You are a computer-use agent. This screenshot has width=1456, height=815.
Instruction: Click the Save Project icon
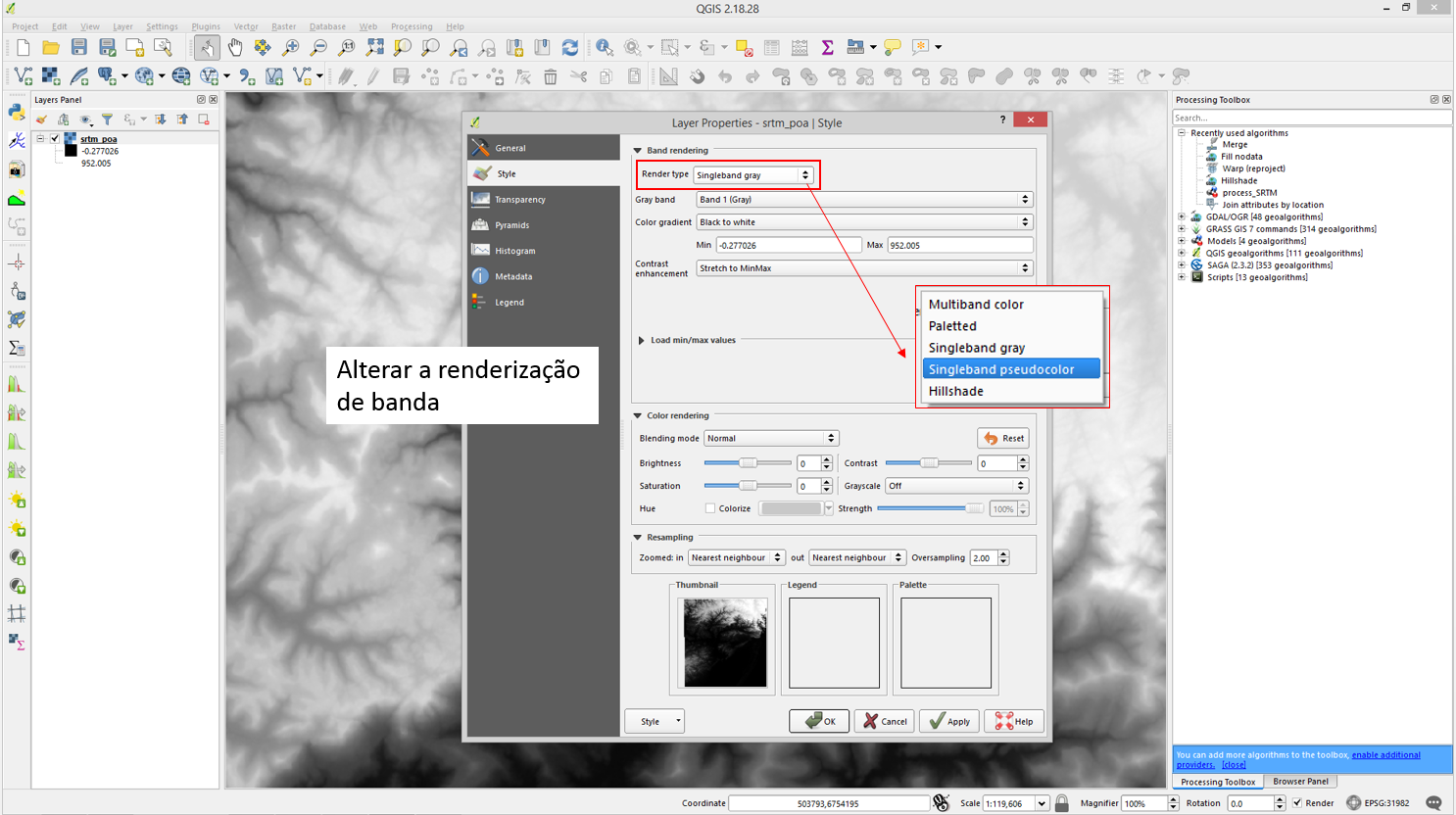[x=79, y=47]
